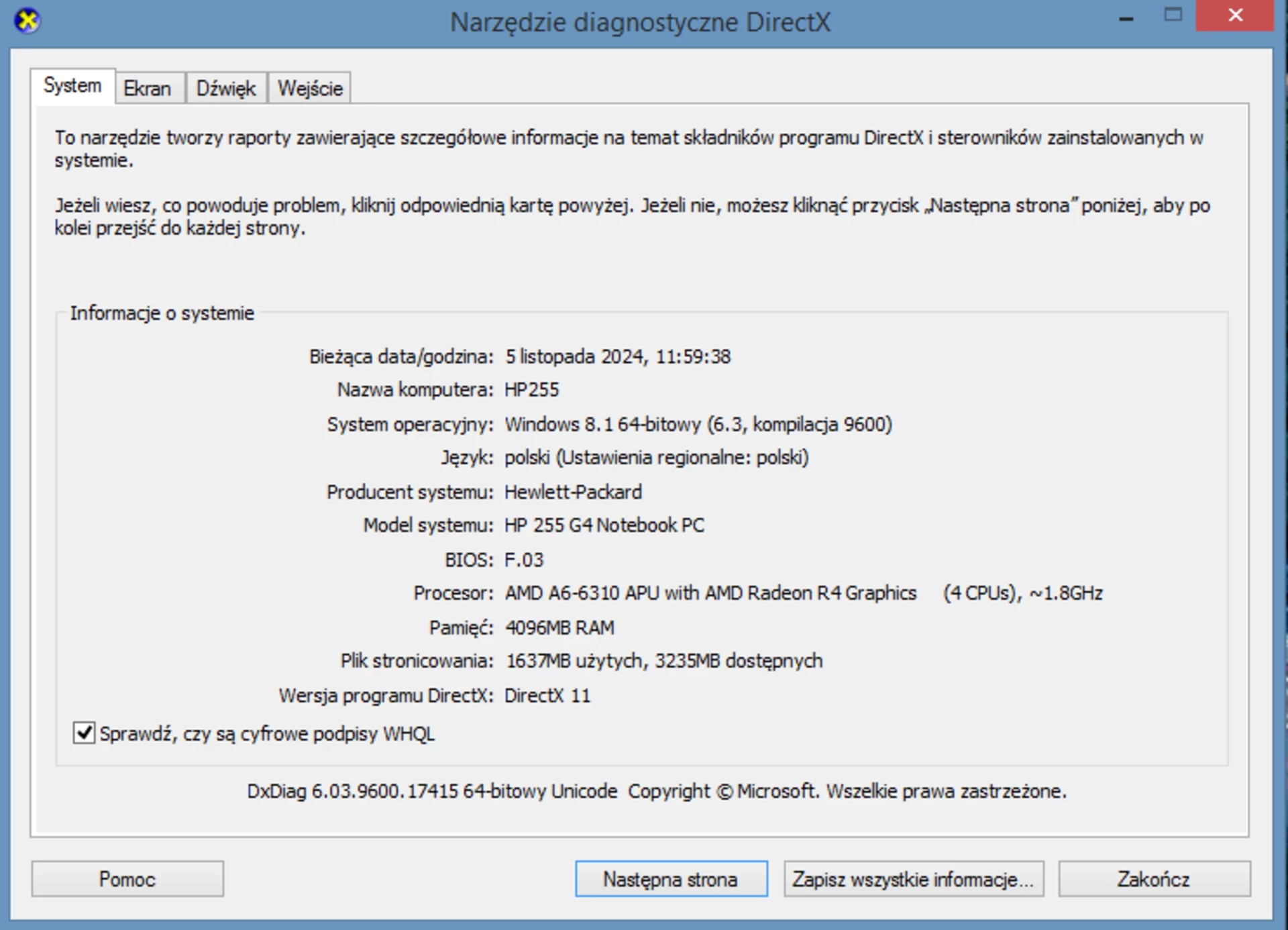Screen dimensions: 1288x930
Task: Click Zapisz wszystkie informacje button
Action: click(x=914, y=879)
